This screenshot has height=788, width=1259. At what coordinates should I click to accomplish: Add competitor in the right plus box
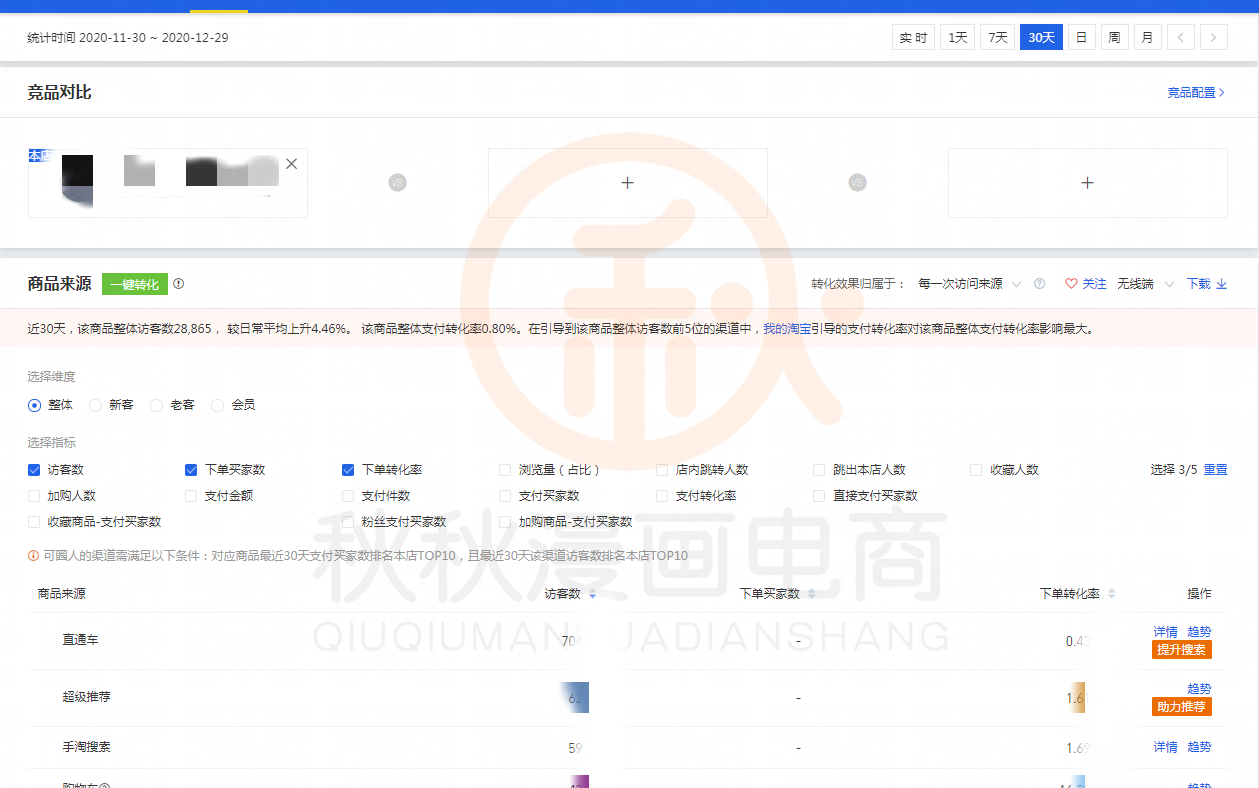point(1088,183)
